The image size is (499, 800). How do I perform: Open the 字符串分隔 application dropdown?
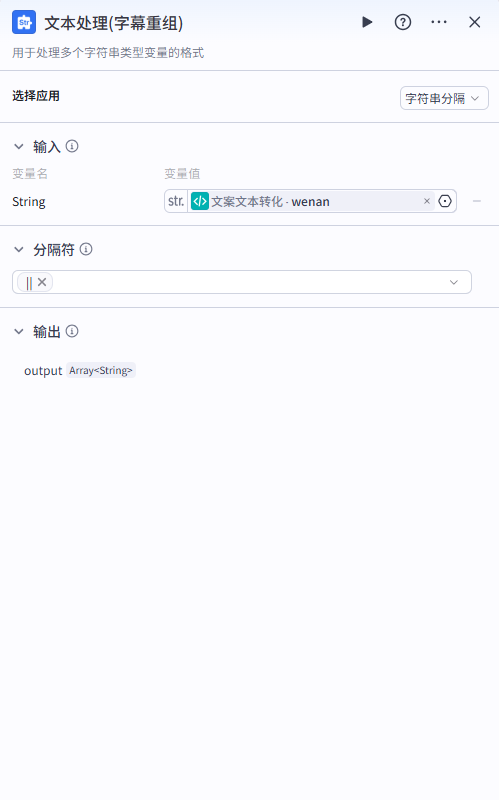[x=444, y=98]
